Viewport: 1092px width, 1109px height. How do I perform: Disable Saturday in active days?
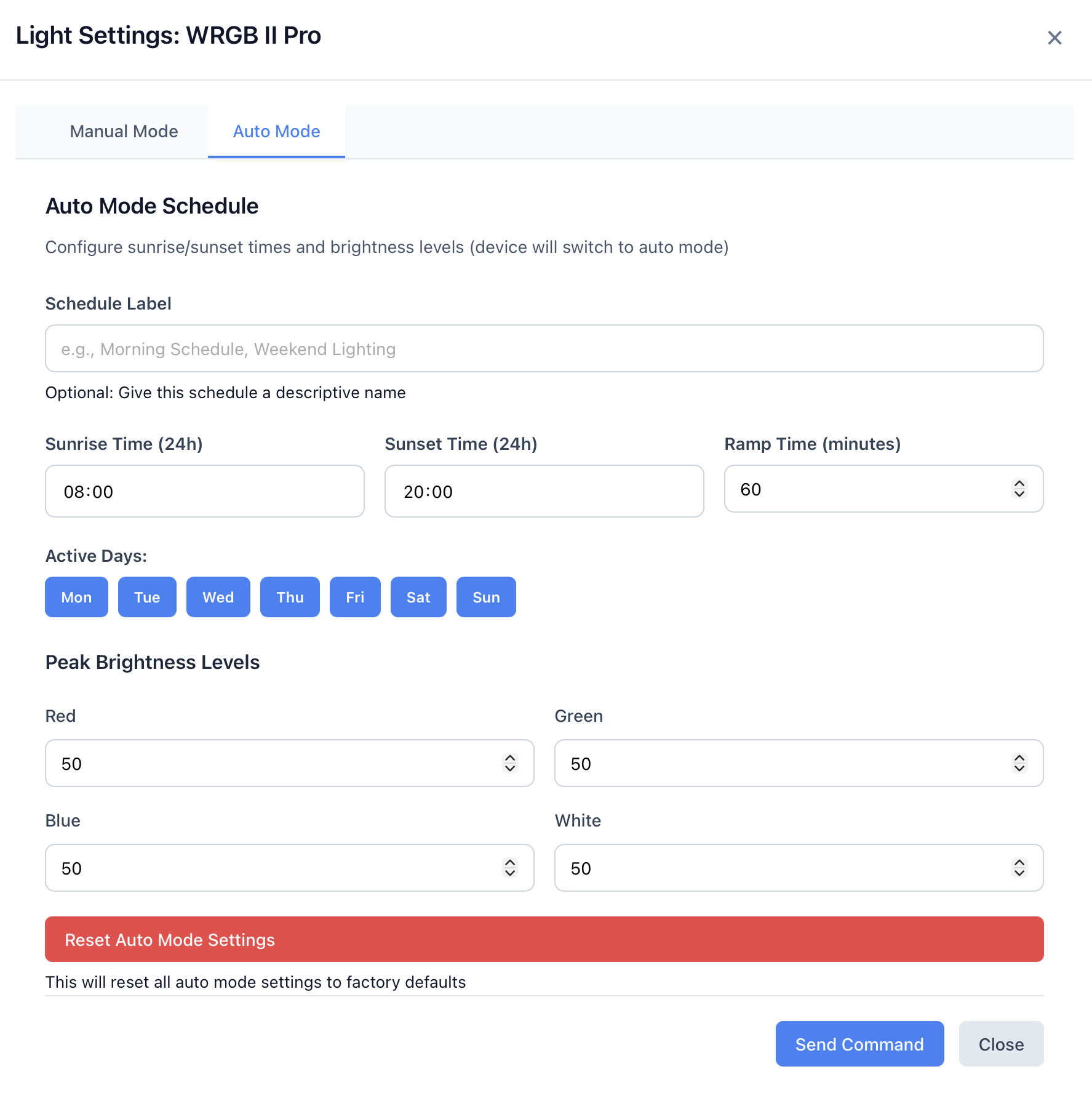tap(418, 596)
